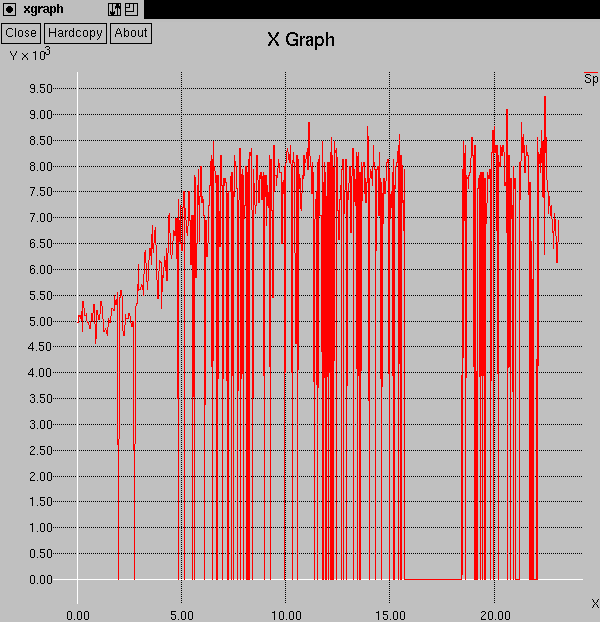The height and width of the screenshot is (622, 600).
Task: Click the 2.50 tick label on Y axis
Action: [x=40, y=450]
